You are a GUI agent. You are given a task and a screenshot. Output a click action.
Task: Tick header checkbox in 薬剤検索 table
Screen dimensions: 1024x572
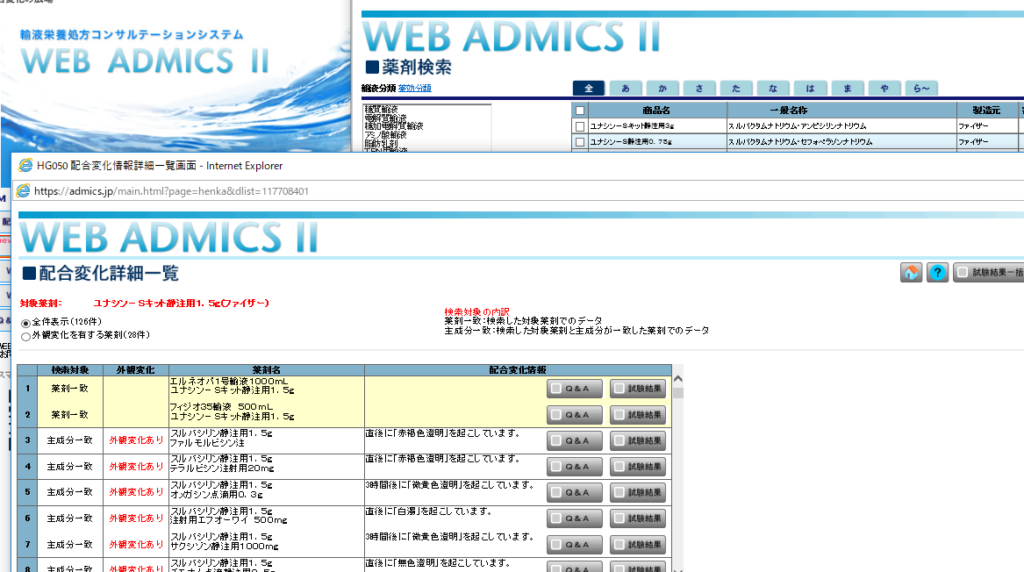point(579,110)
